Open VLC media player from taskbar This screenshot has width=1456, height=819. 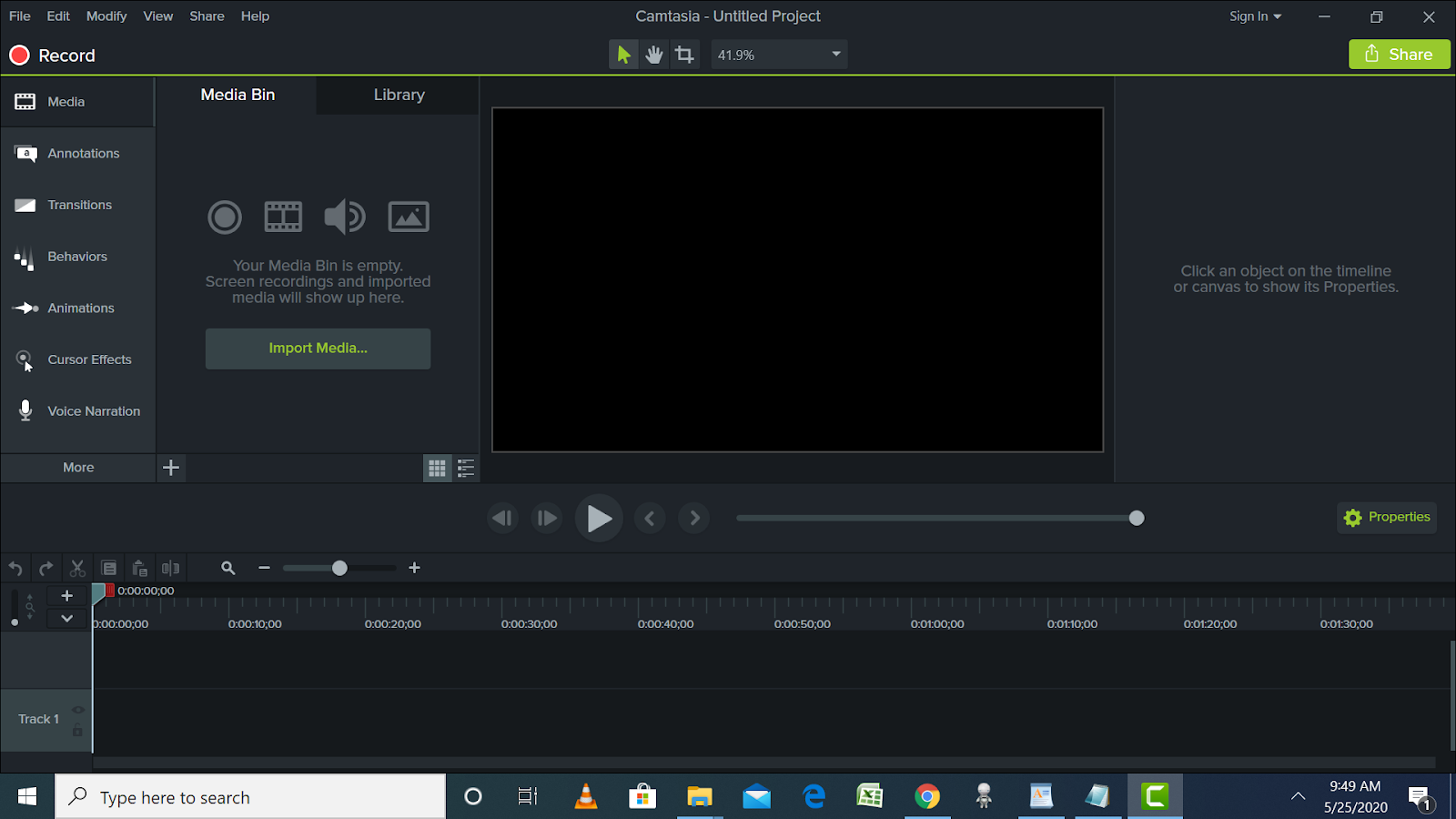[586, 797]
